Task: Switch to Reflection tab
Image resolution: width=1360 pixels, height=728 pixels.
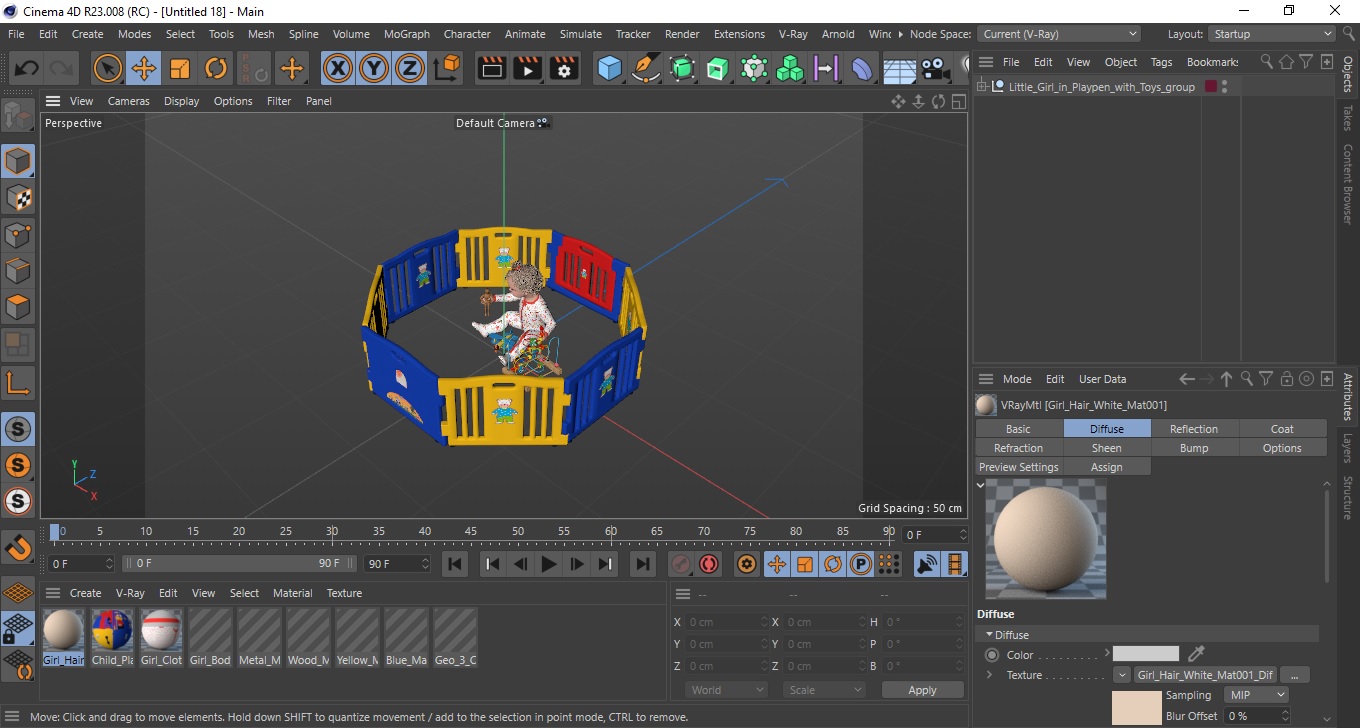Action: tap(1194, 429)
